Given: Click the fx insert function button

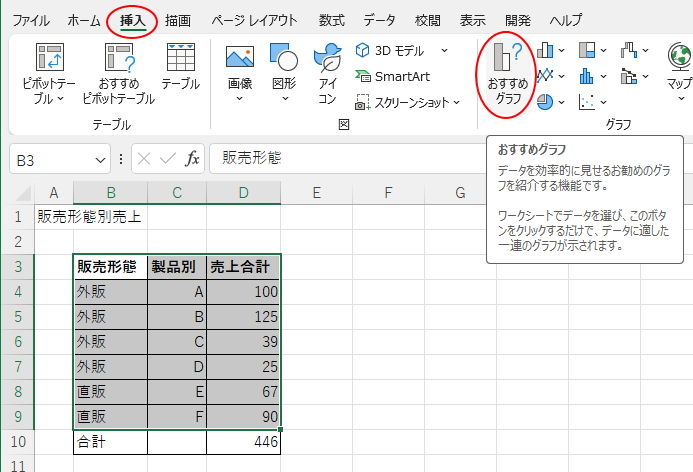Looking at the screenshot, I should point(192,159).
